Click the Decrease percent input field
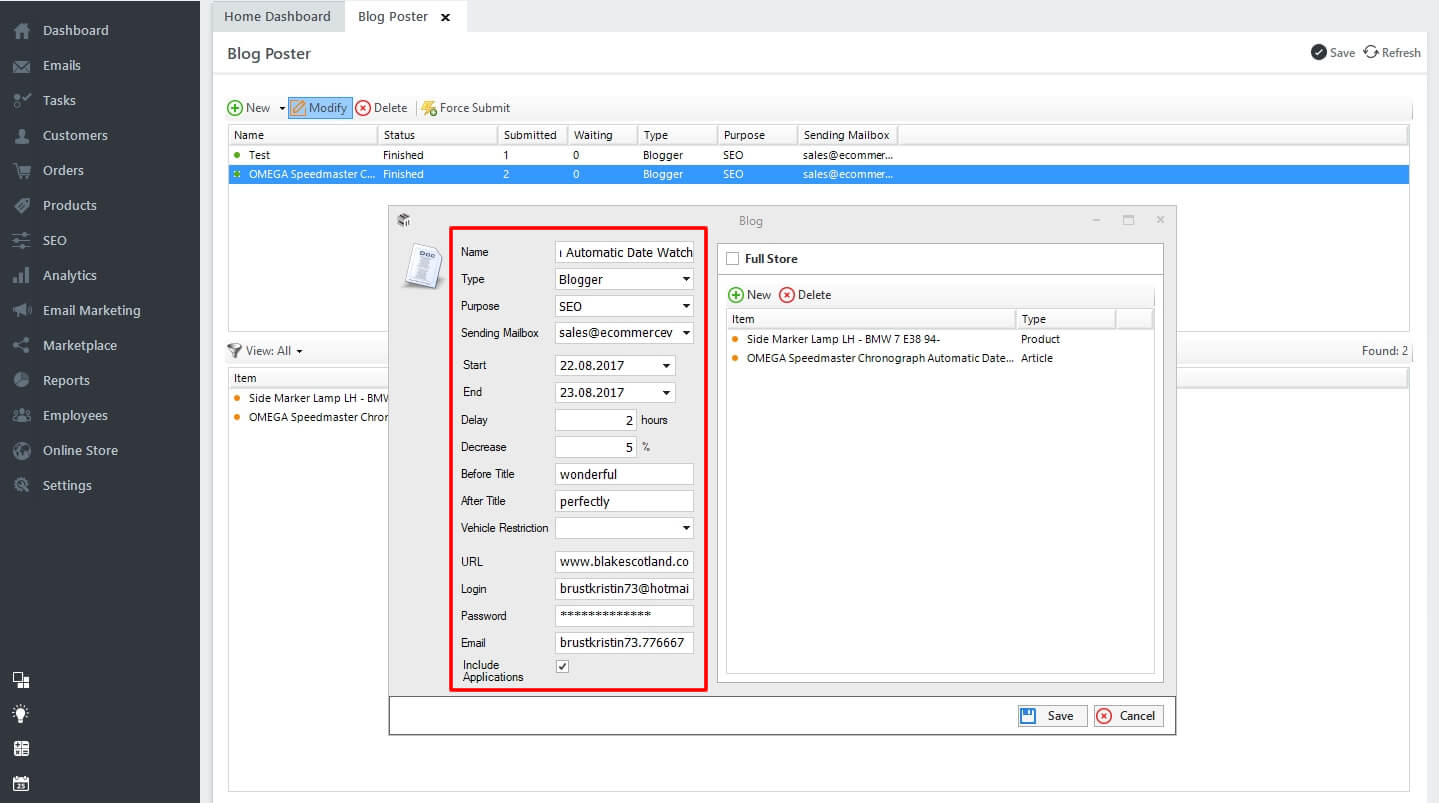The width and height of the screenshot is (1439, 803). coord(596,447)
